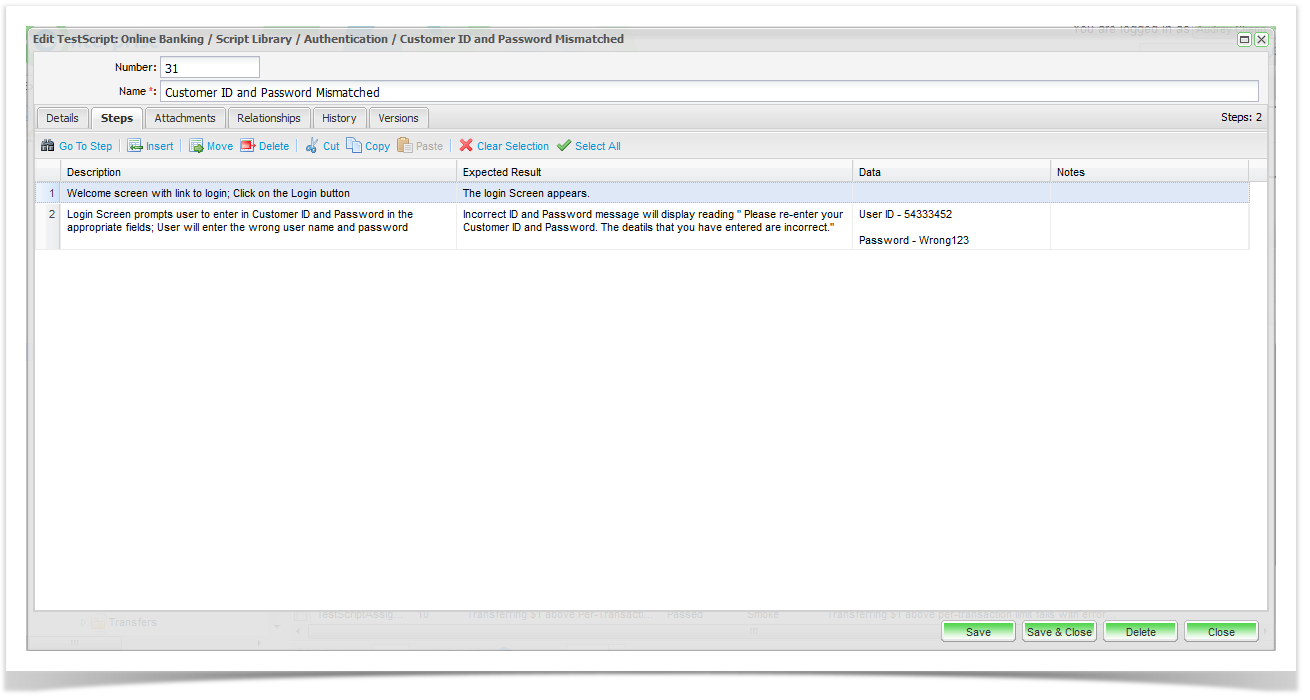Click the Cut scissors icon

[312, 146]
